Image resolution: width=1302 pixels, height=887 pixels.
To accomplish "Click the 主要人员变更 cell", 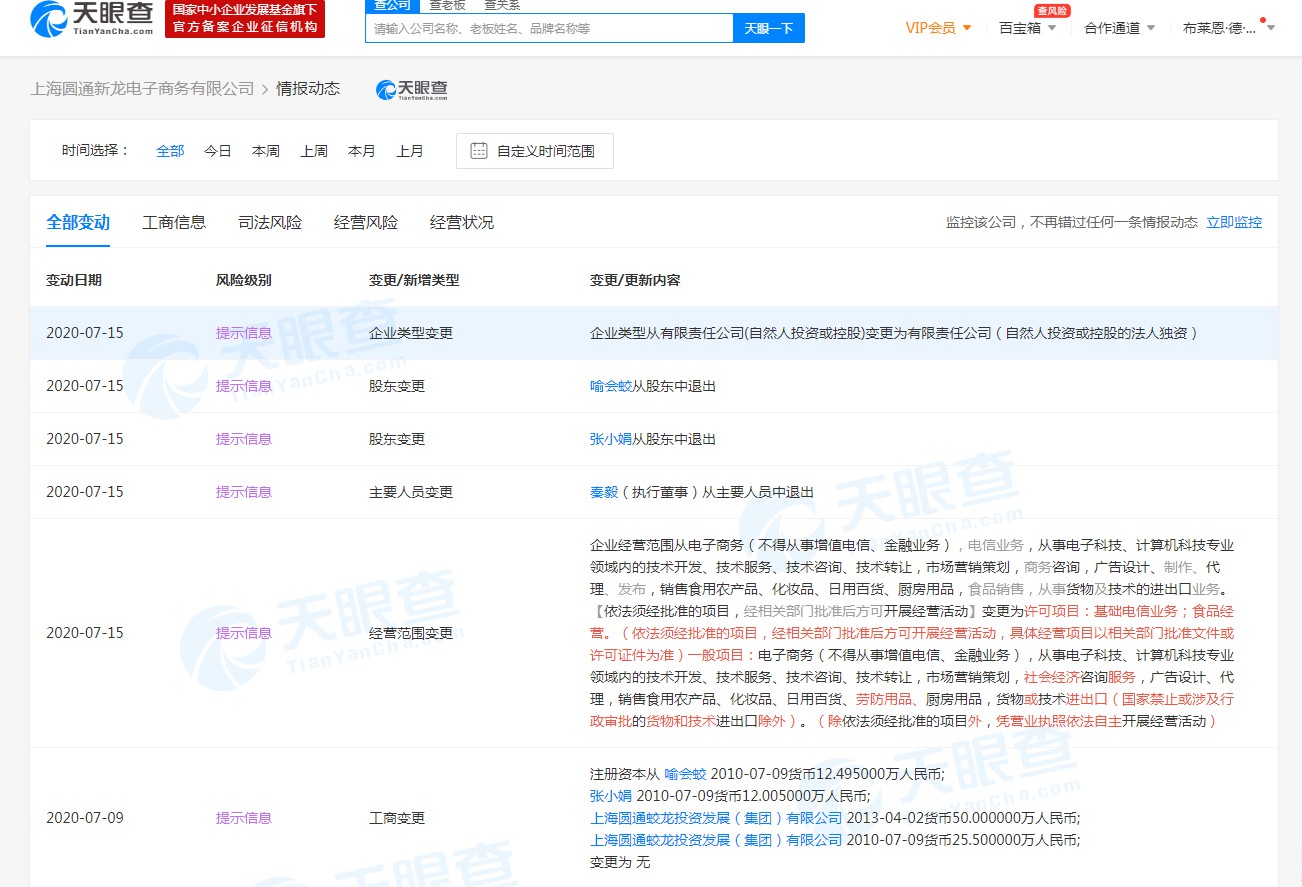I will [x=411, y=492].
